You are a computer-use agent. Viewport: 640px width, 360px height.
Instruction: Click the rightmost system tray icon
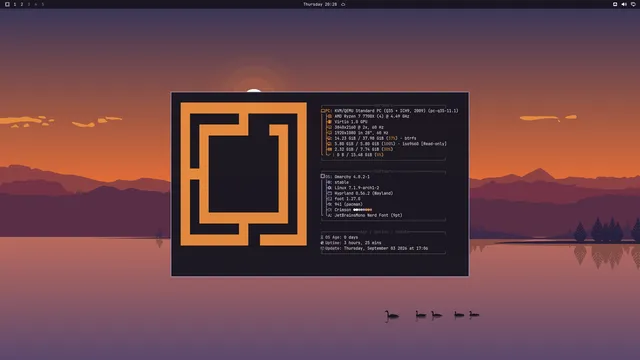click(633, 4)
